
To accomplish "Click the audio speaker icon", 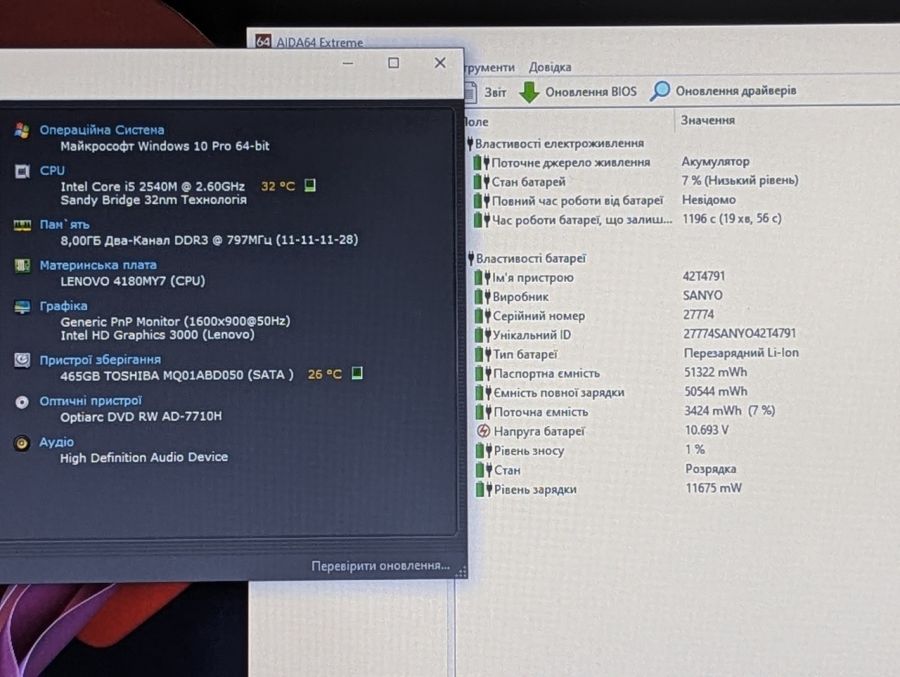I will pos(22,443).
